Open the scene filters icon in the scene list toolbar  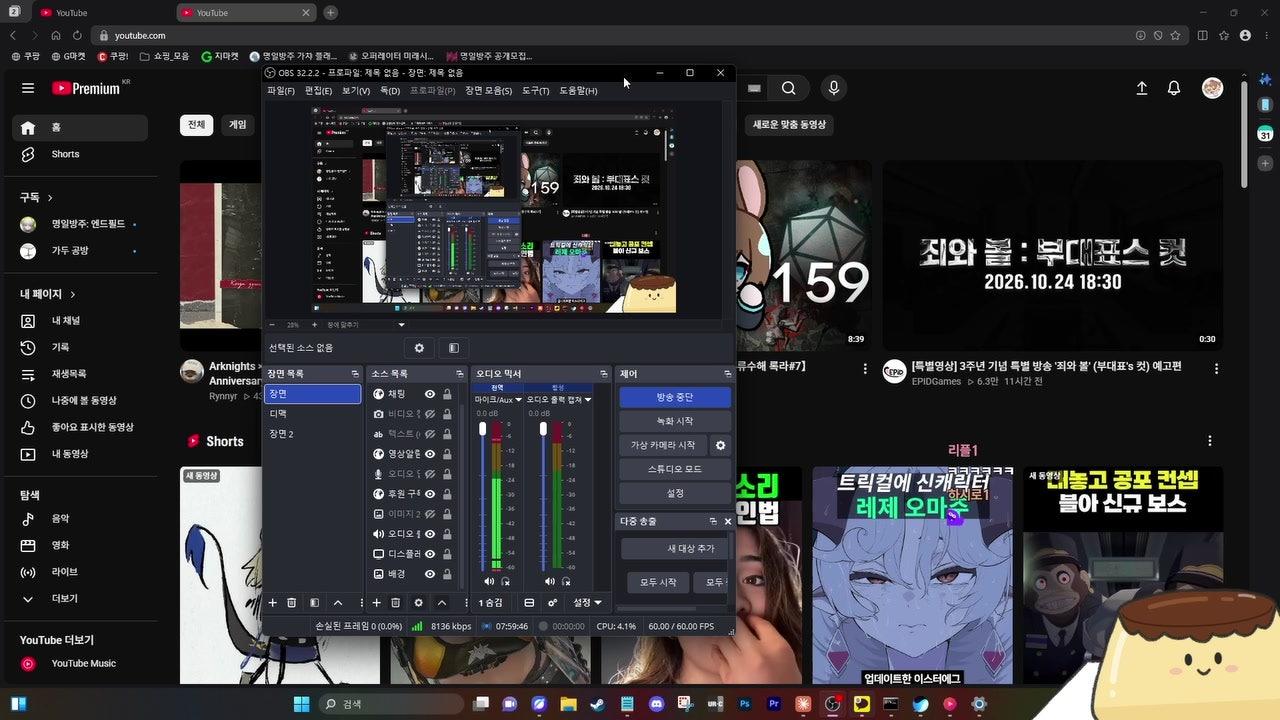314,603
